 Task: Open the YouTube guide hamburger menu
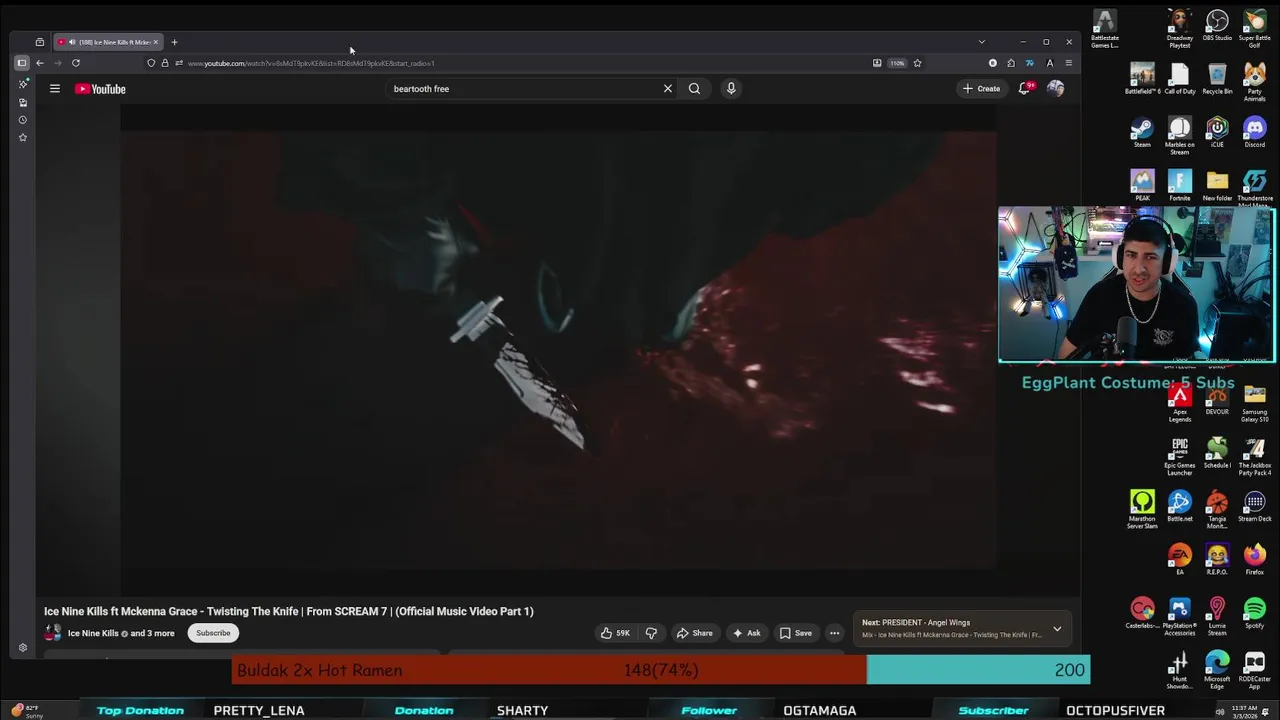tap(55, 89)
